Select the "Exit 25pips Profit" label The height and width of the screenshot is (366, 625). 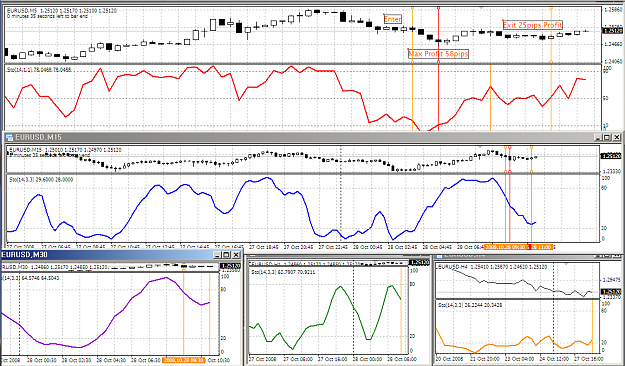coord(532,25)
